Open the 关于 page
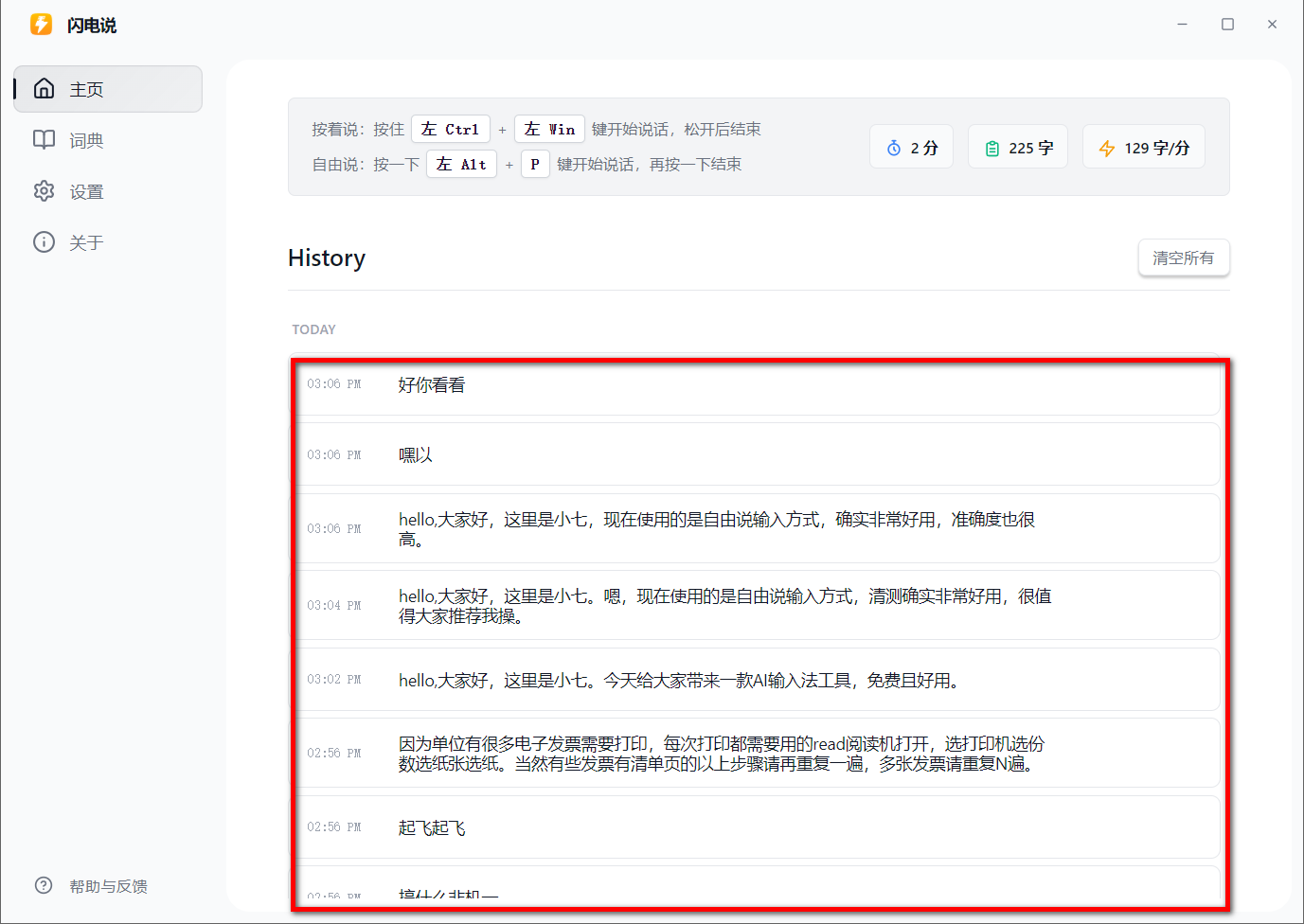Viewport: 1304px width, 924px height. [x=86, y=241]
